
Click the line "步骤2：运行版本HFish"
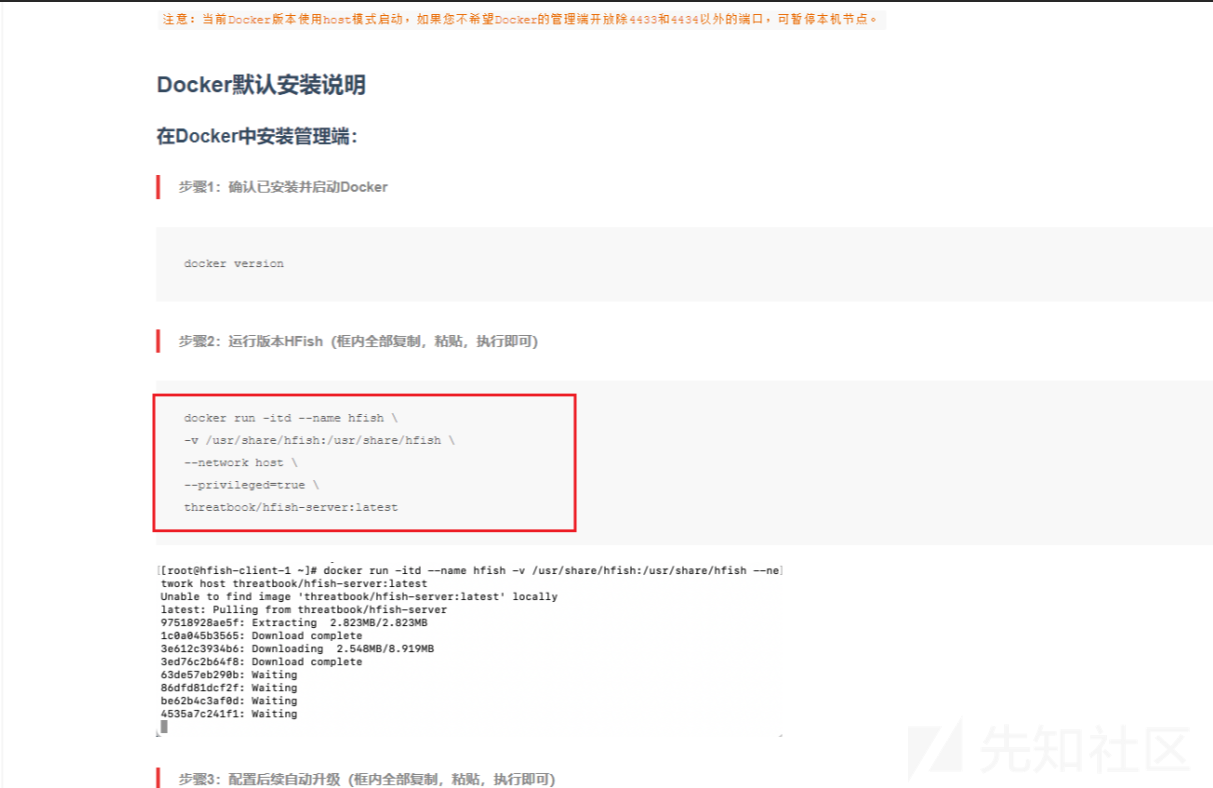[358, 342]
